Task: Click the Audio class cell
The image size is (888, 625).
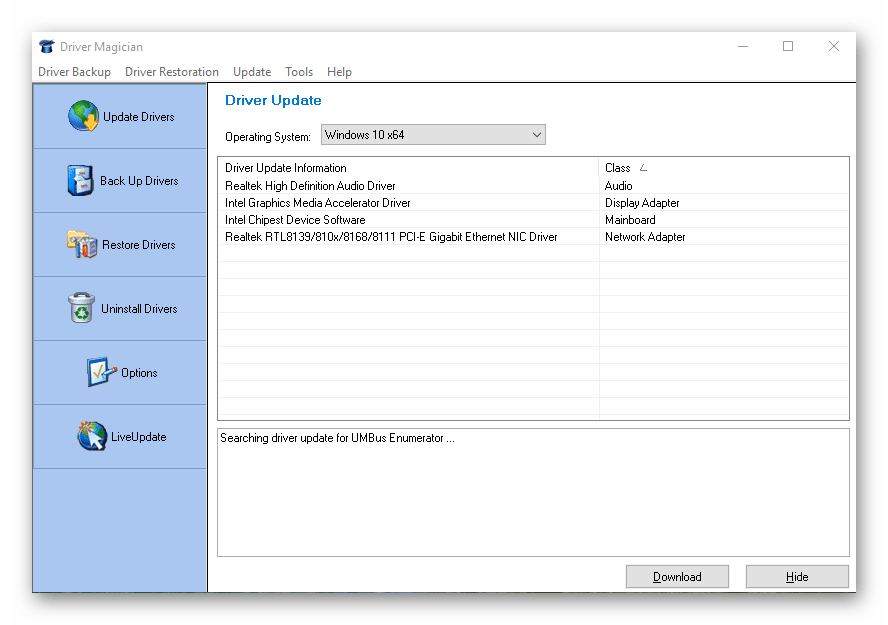Action: click(x=618, y=186)
